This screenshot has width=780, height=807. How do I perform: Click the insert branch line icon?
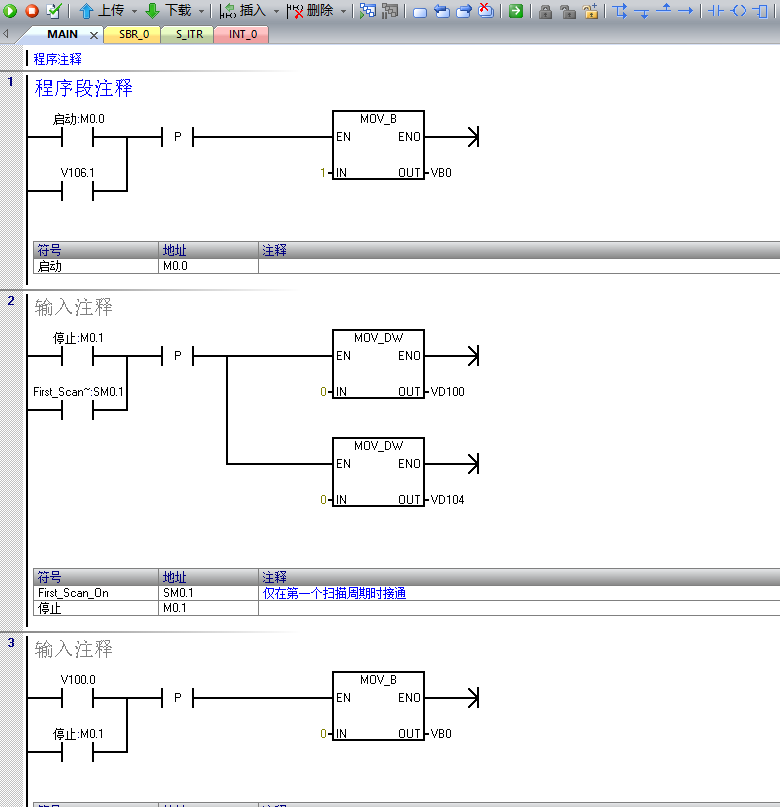[620, 11]
